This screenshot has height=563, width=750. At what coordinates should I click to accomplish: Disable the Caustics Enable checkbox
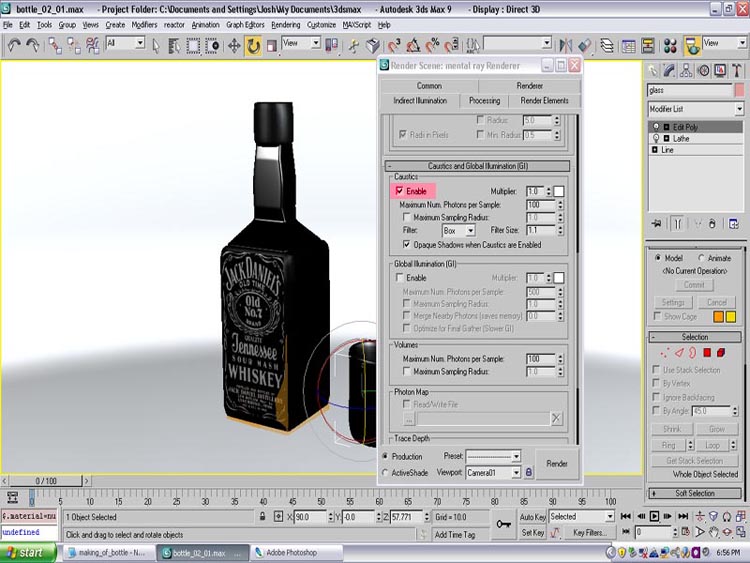[x=400, y=190]
